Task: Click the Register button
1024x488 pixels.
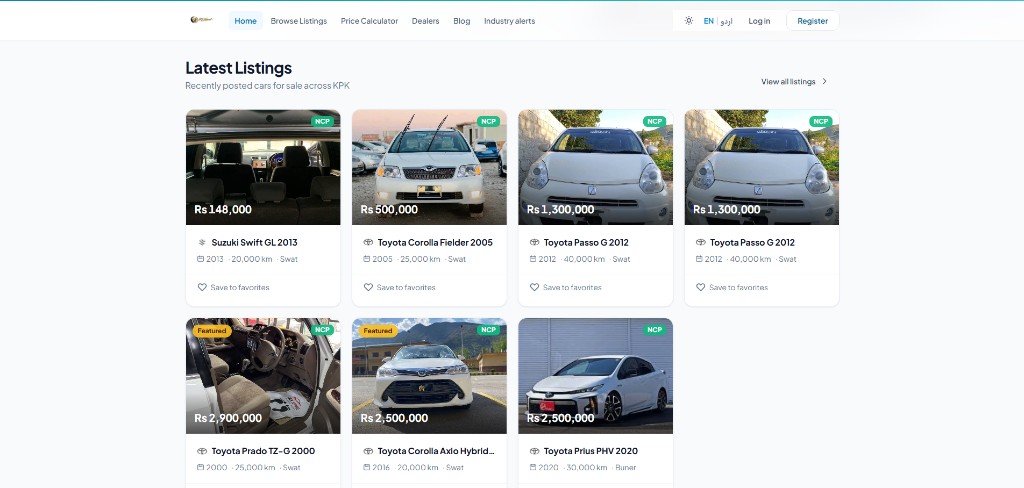Action: pyautogui.click(x=812, y=21)
